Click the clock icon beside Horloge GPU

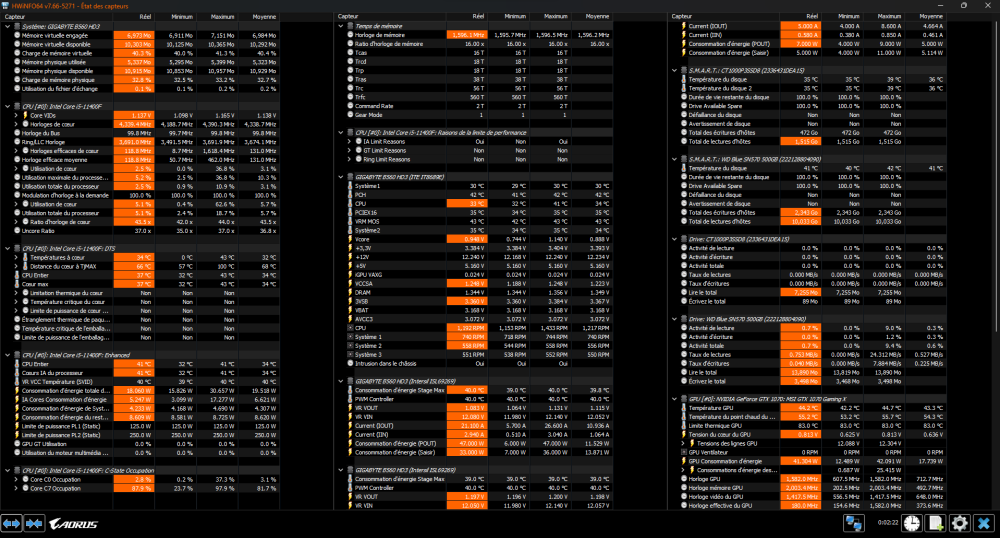(684, 479)
